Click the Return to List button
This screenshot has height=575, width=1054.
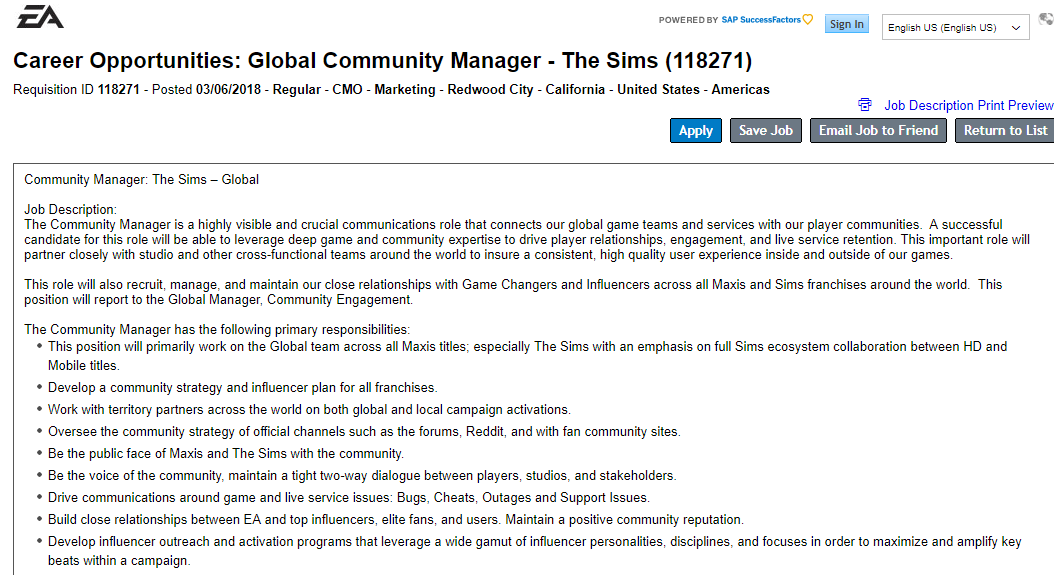[x=1005, y=130]
